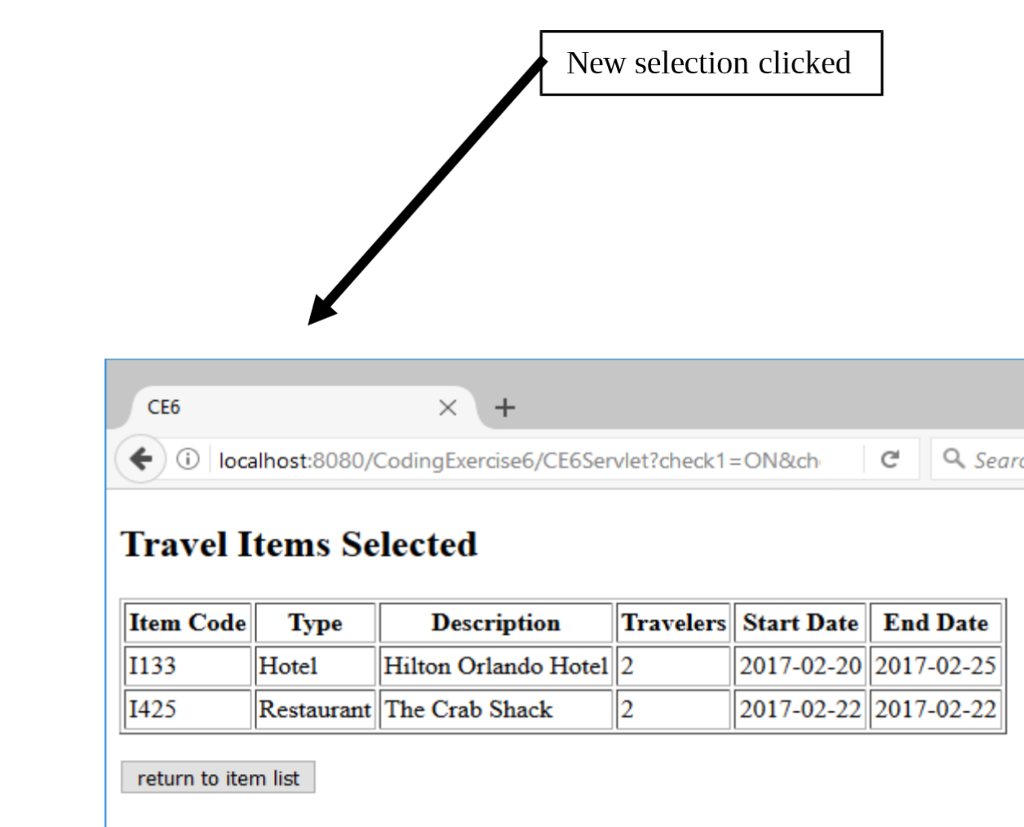The height and width of the screenshot is (827, 1024).
Task: Click the Item Code column header
Action: 188,623
